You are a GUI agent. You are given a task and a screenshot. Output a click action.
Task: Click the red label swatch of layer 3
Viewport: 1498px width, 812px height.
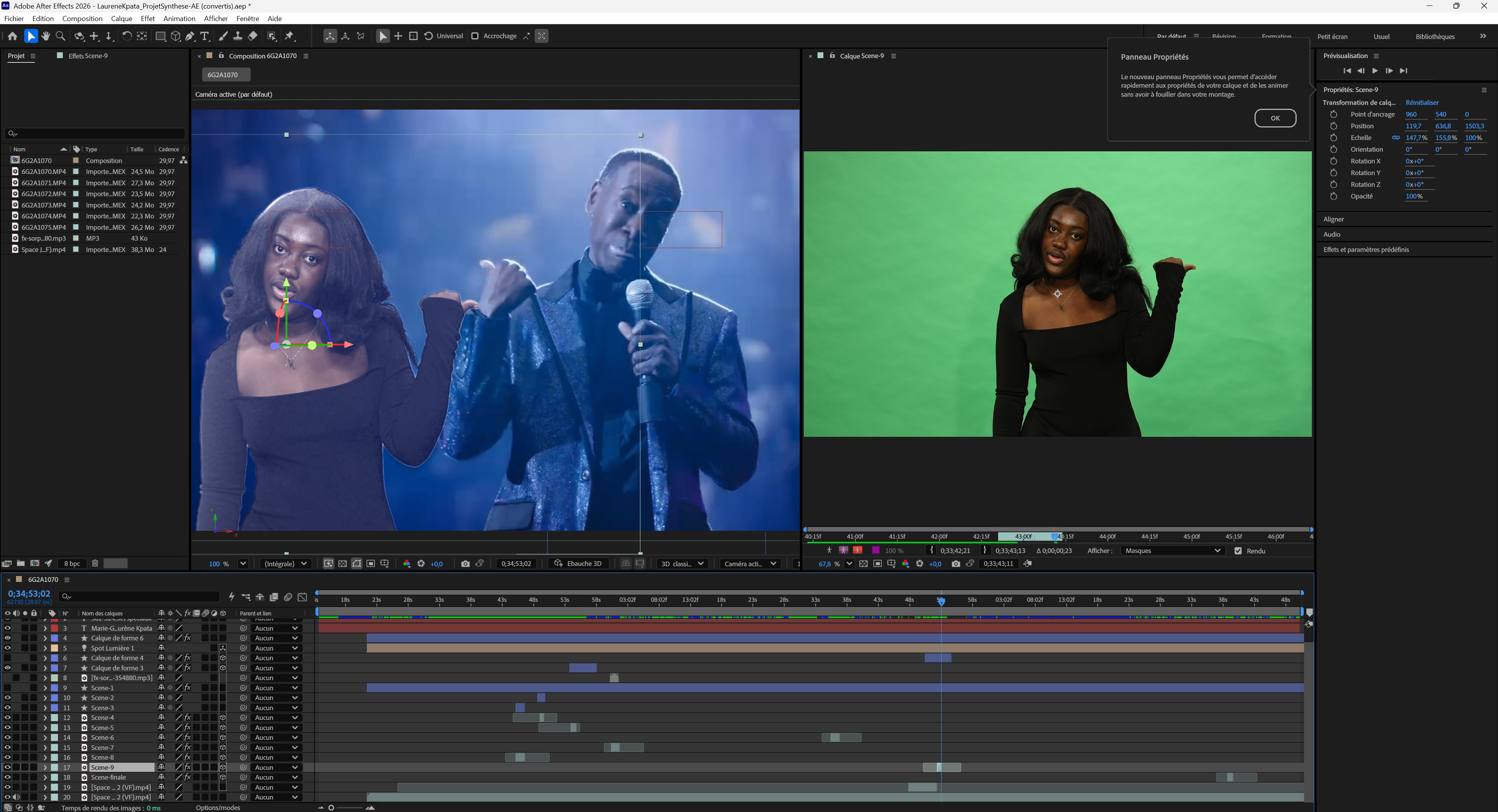pyautogui.click(x=54, y=628)
